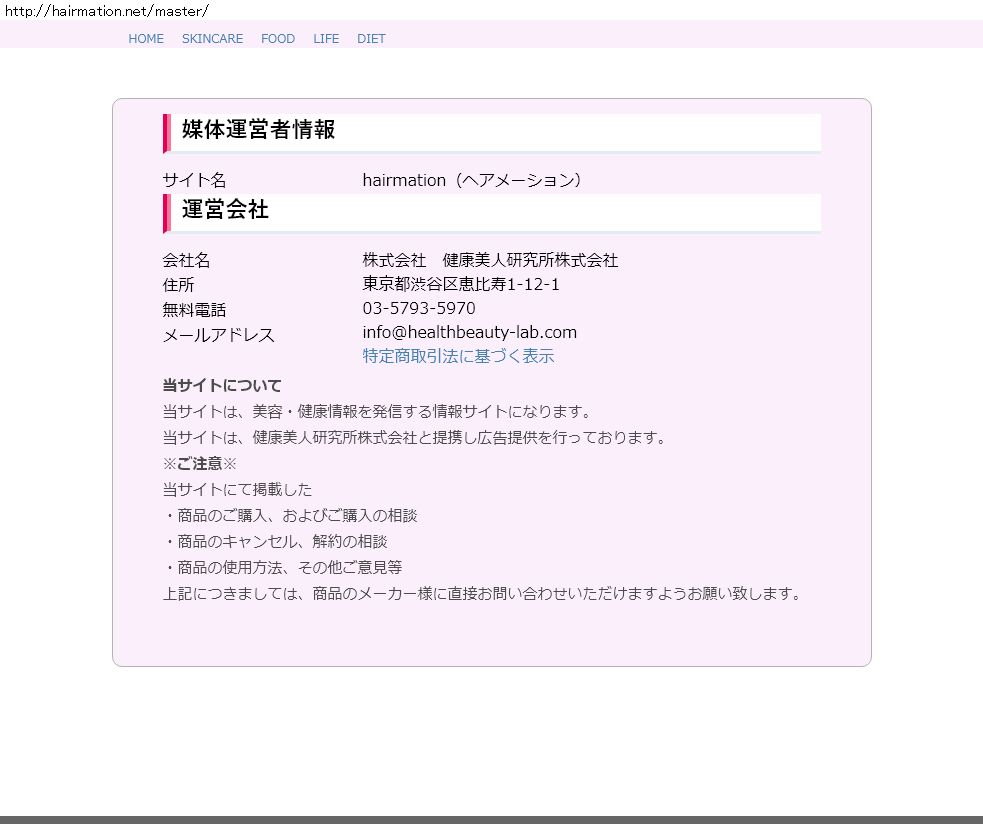Navigate to the DIET section
Viewport: 983px width, 824px height.
[371, 39]
